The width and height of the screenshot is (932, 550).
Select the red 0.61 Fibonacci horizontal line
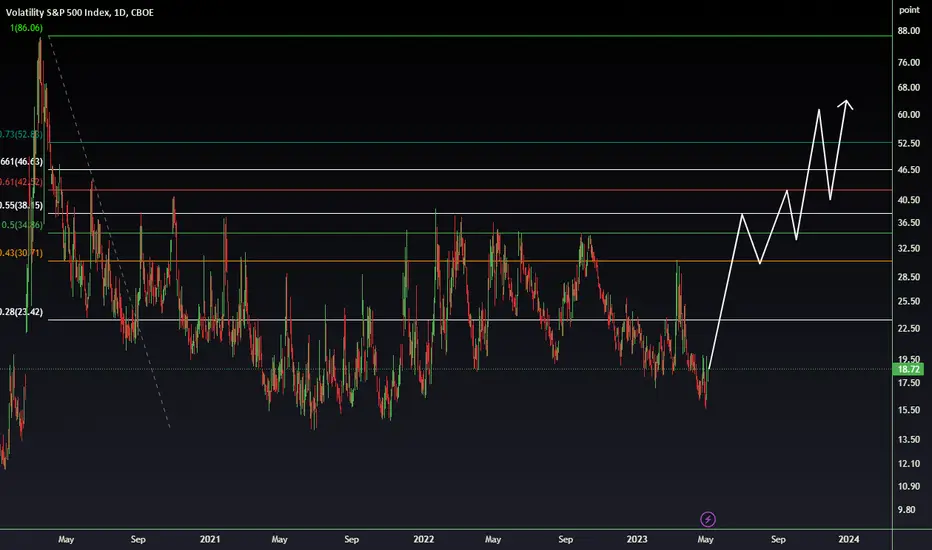470,190
